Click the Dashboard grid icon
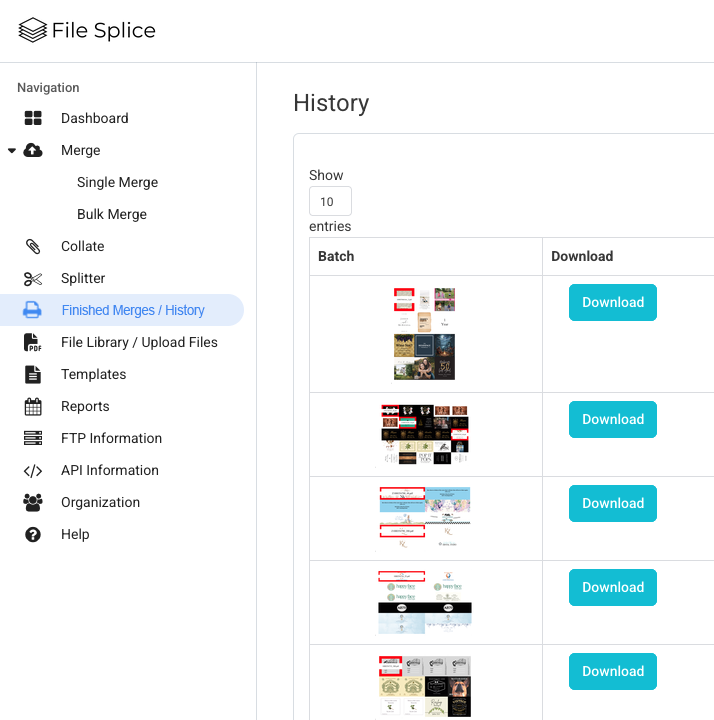This screenshot has width=714, height=720. (33, 118)
